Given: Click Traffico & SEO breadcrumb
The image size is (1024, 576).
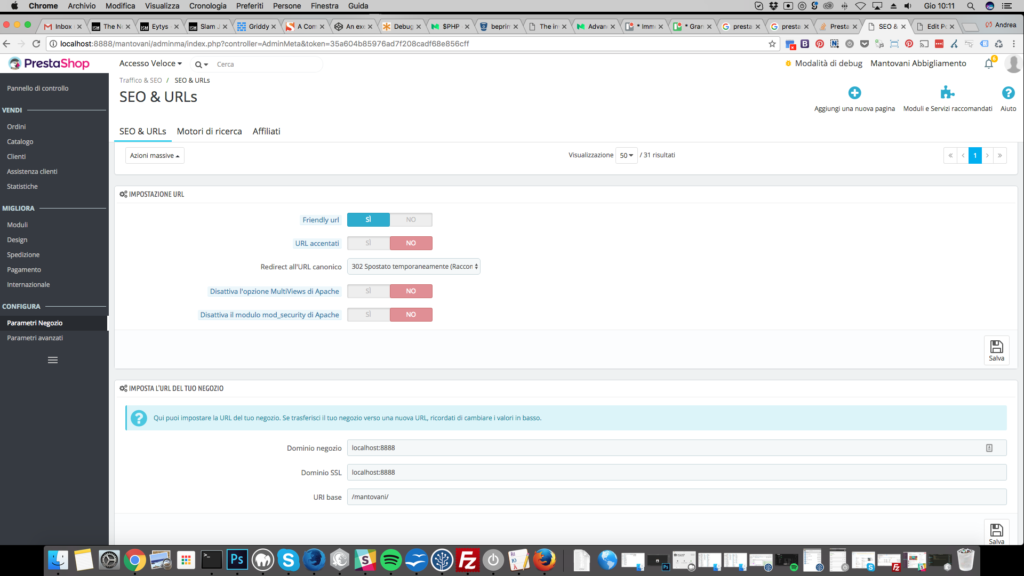Looking at the screenshot, I should [x=140, y=80].
